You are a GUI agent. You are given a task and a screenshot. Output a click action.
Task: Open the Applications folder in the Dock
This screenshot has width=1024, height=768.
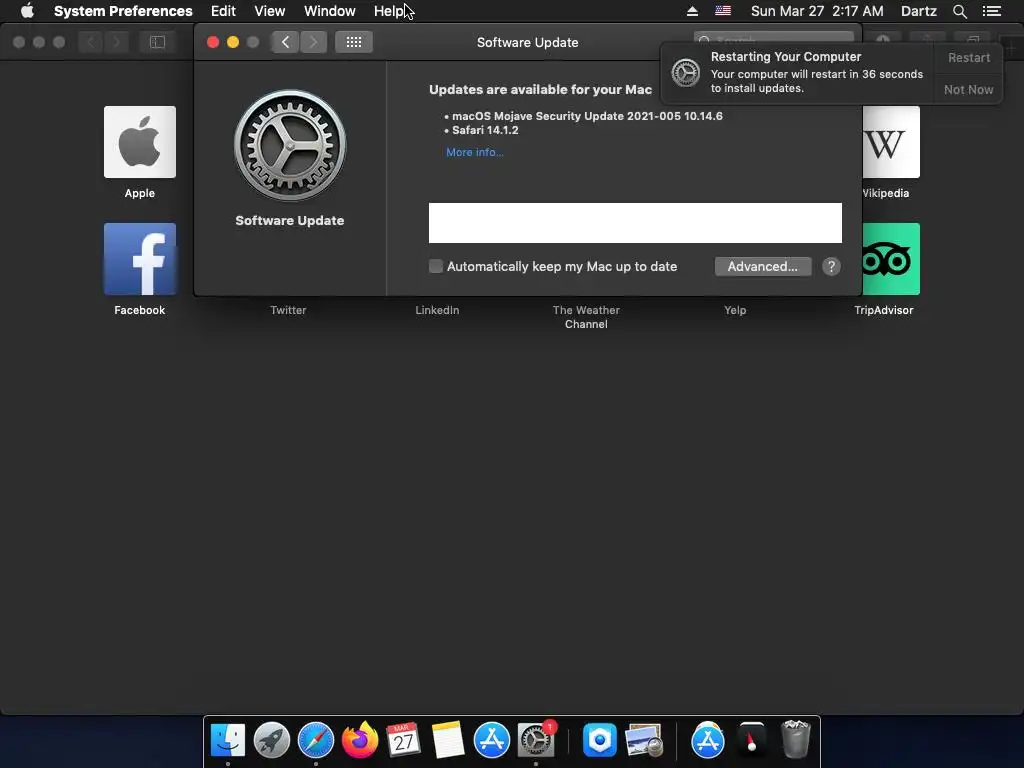708,740
